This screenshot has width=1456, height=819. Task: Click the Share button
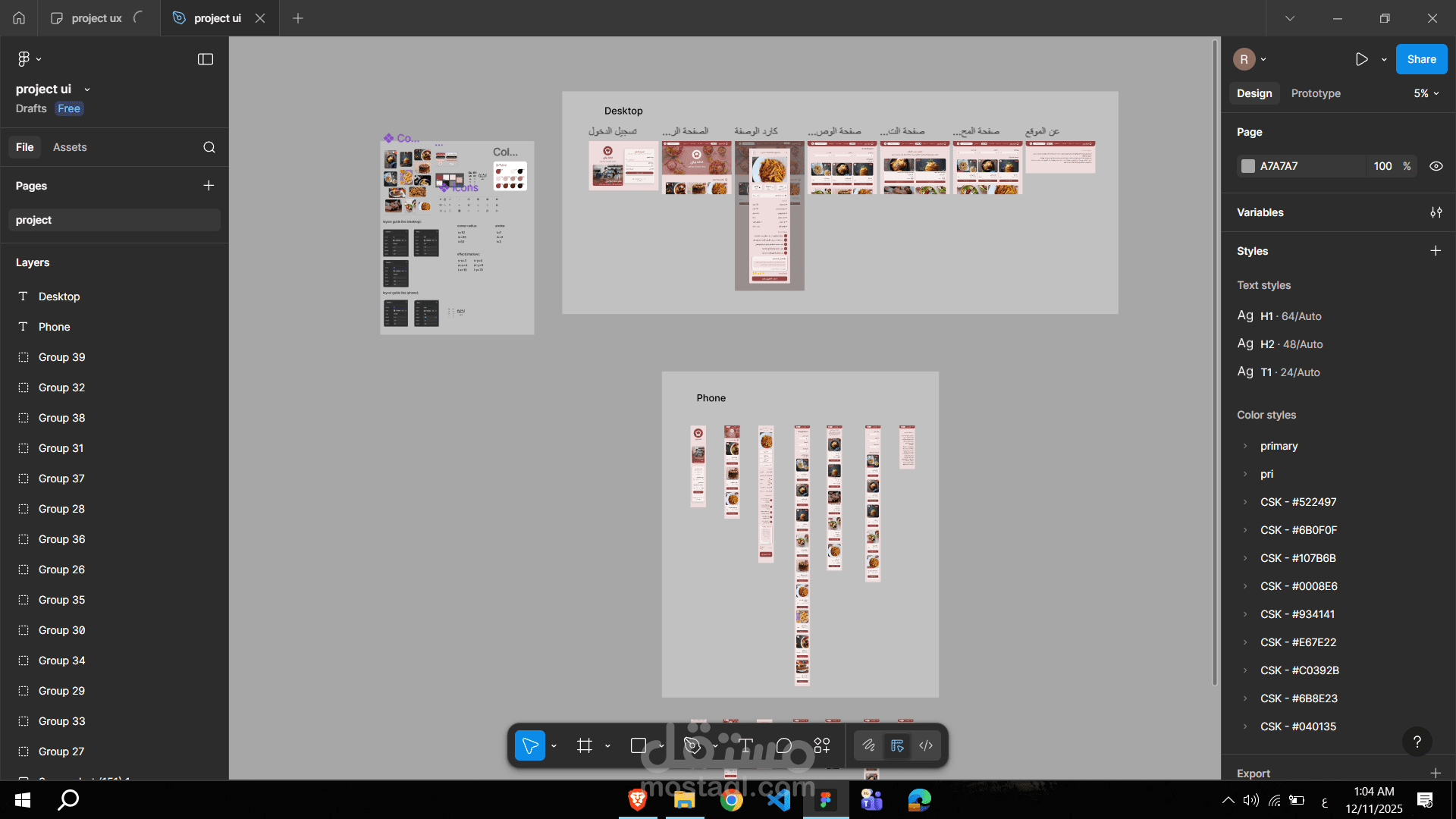click(x=1421, y=58)
